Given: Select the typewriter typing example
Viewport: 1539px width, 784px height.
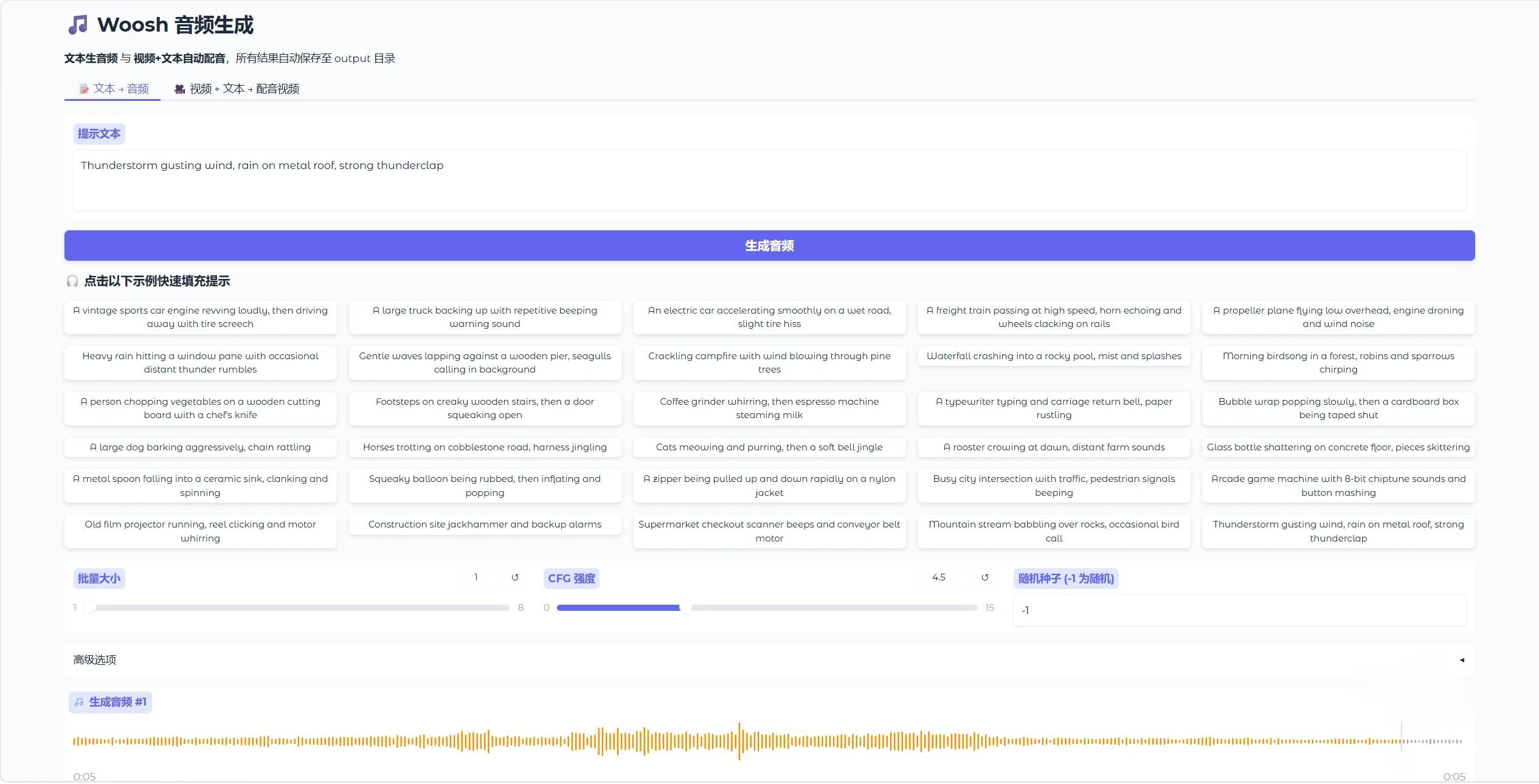Looking at the screenshot, I should pos(1054,408).
